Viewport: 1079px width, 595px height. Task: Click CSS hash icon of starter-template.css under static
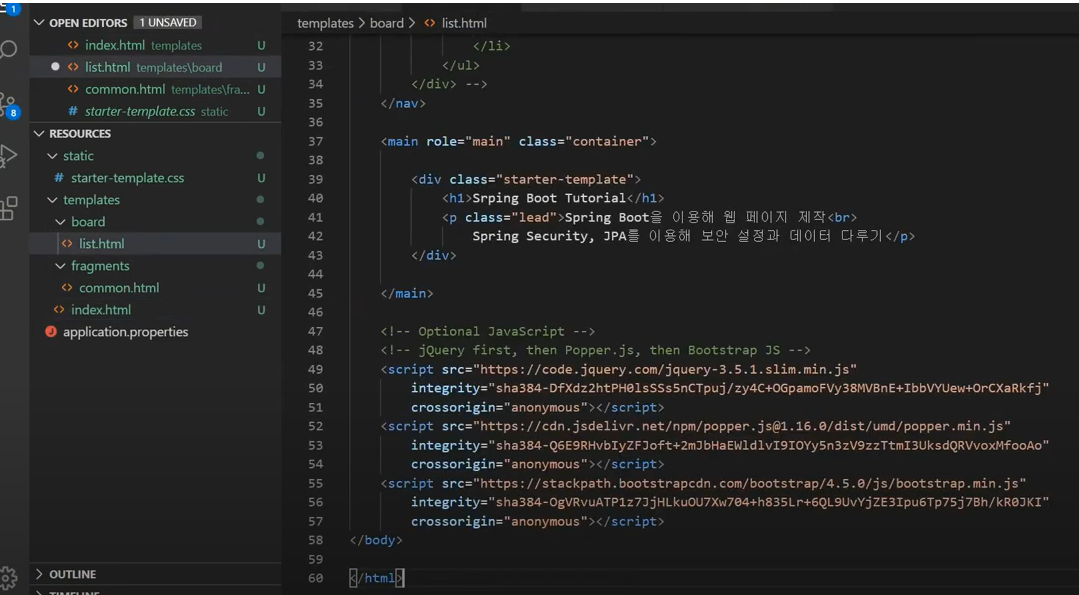click(x=59, y=177)
